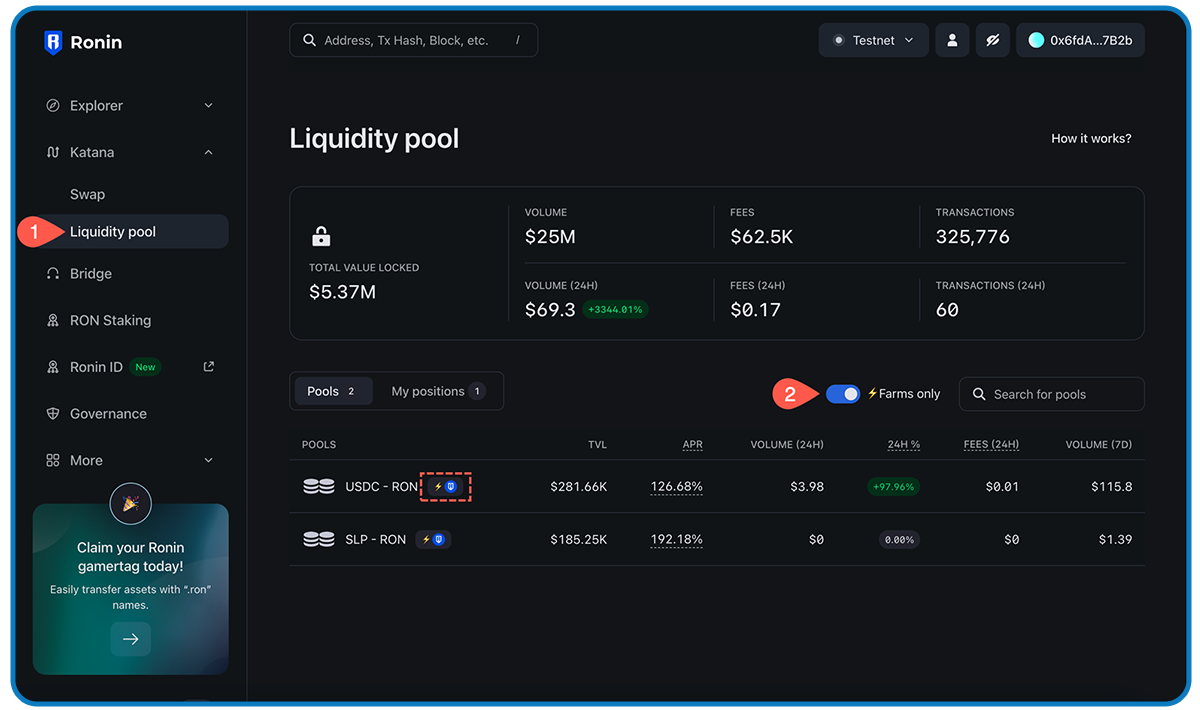Open the user profile icon button
Screen dimensions: 1200x710
(952, 40)
